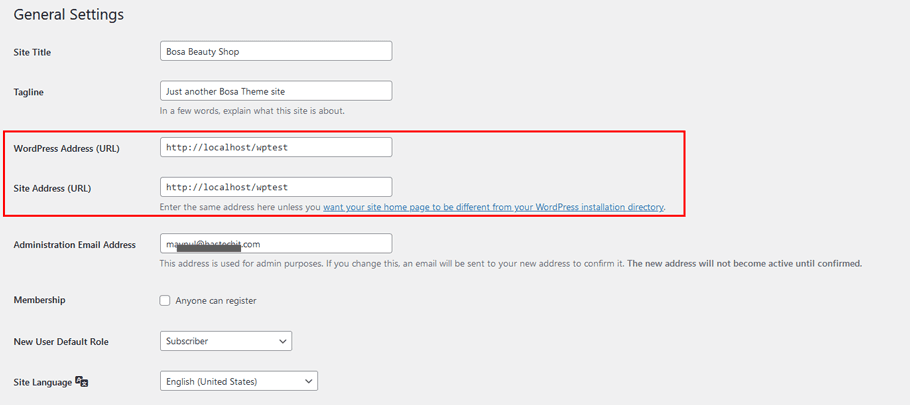Focus the WordPress Address (URL) field
The height and width of the screenshot is (405, 910).
[276, 147]
